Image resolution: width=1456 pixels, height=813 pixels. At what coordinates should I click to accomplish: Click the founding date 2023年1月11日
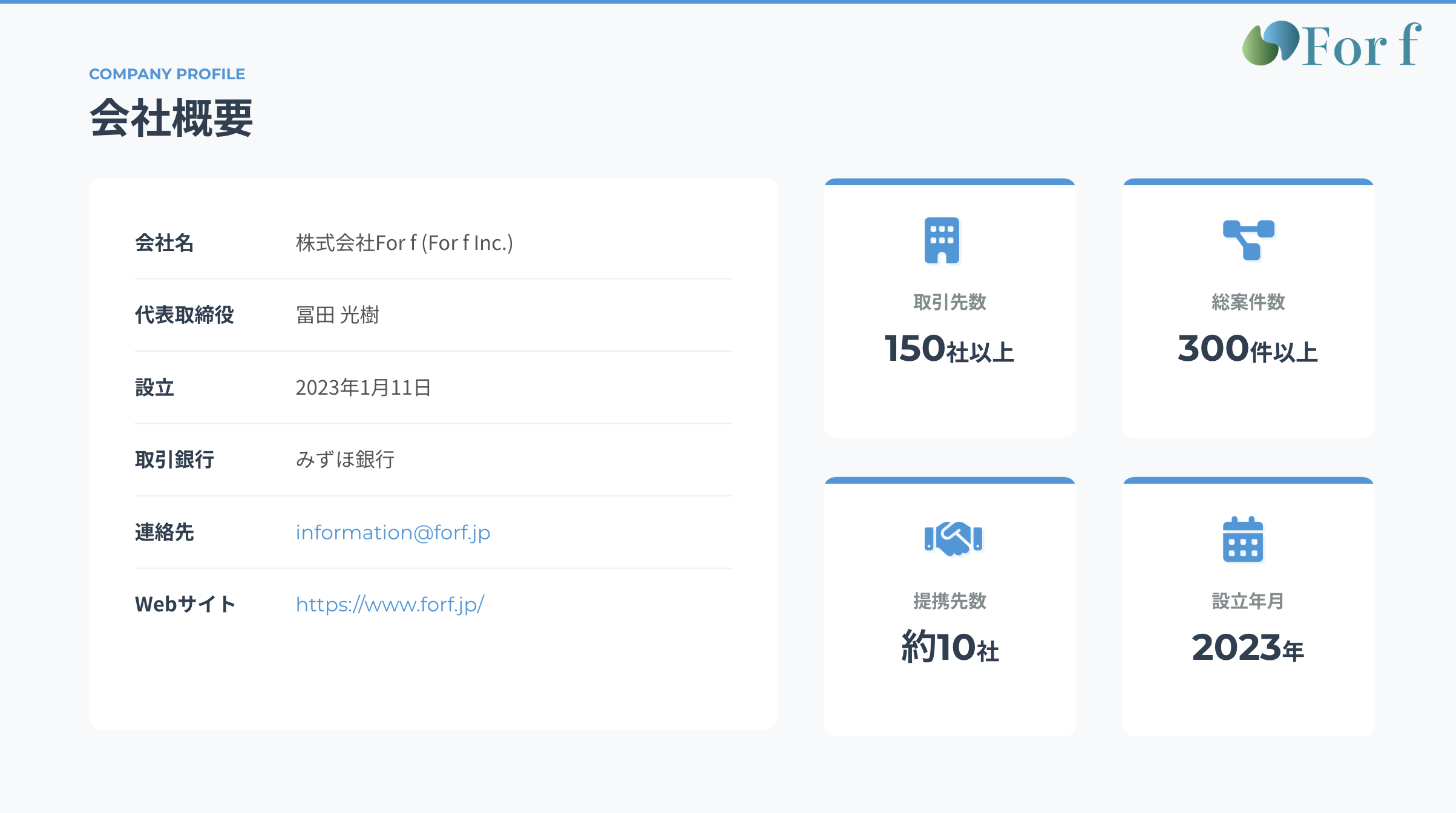point(363,387)
